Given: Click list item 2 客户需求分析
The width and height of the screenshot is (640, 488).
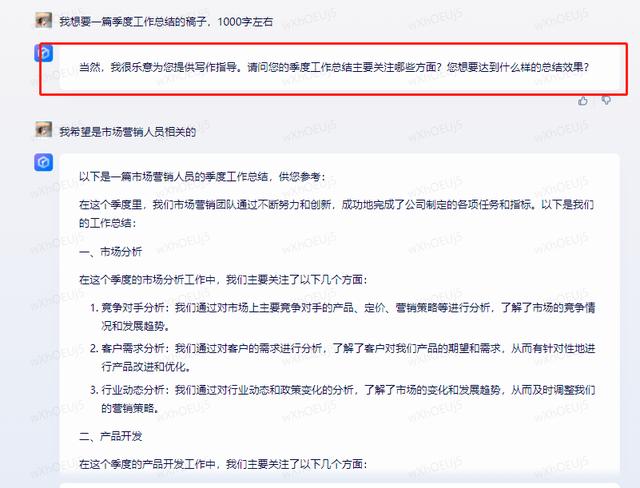Looking at the screenshot, I should [342, 357].
